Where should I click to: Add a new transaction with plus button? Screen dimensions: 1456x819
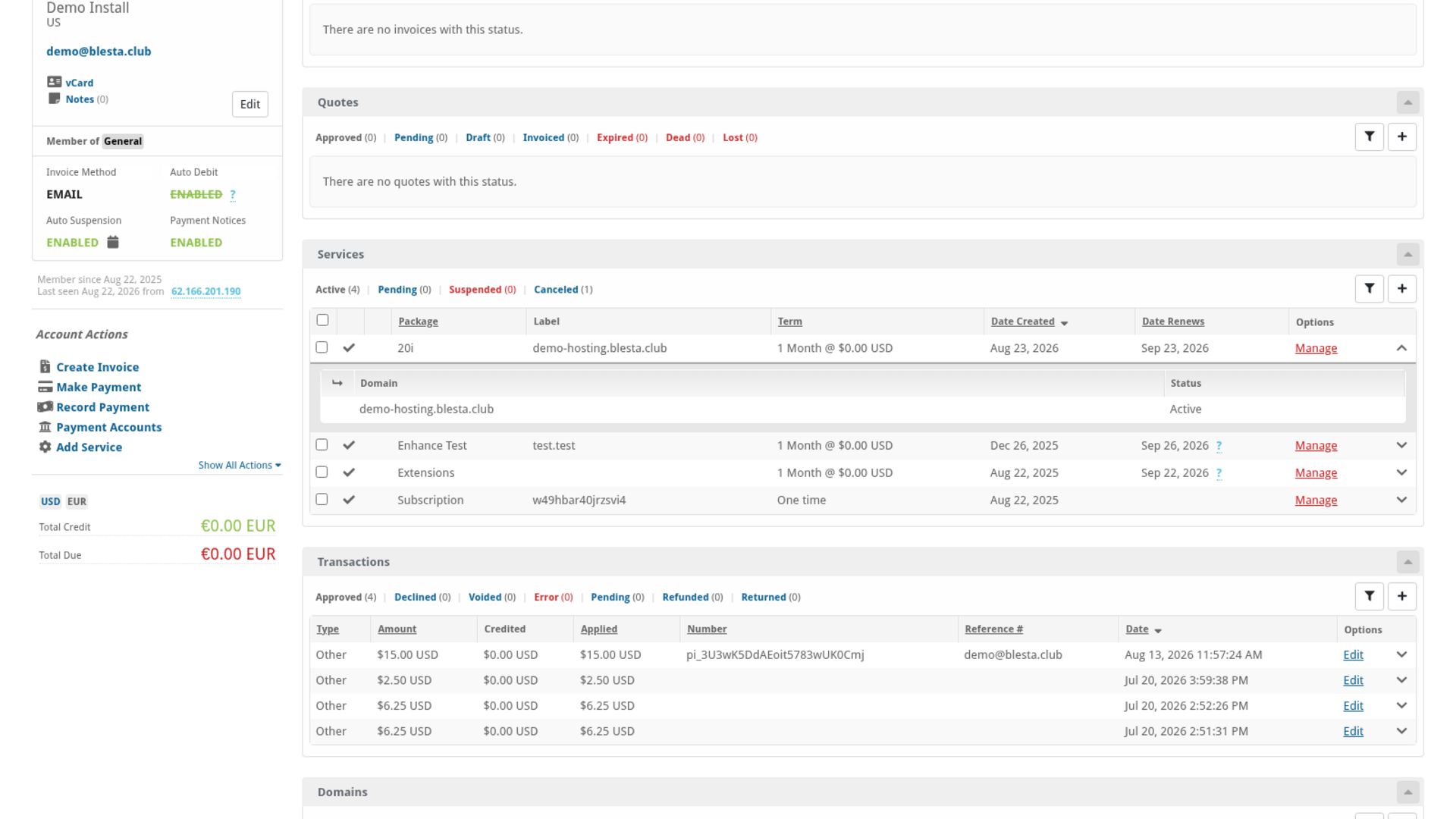(1401, 597)
